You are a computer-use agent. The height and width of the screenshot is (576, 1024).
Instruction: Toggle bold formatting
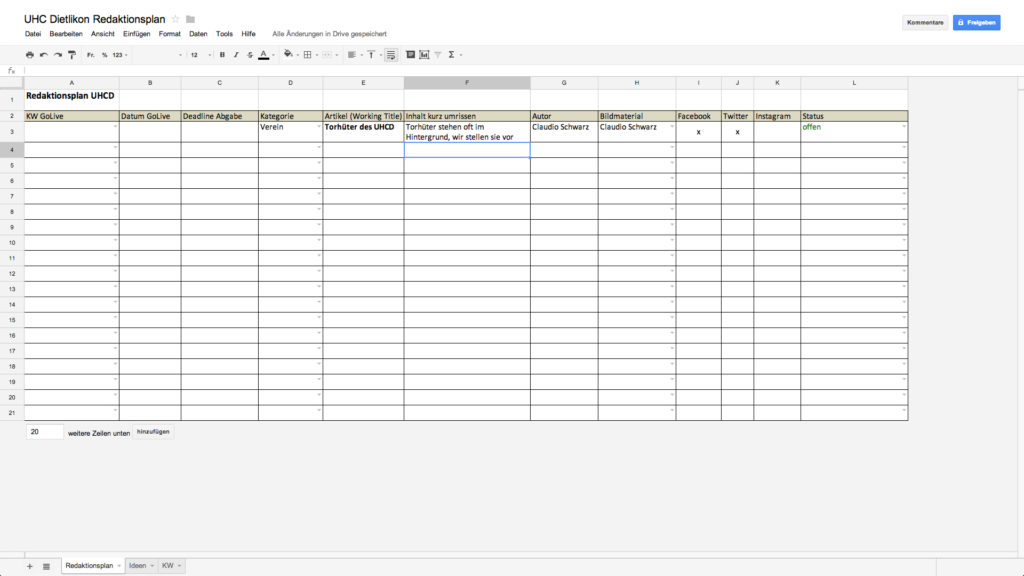[x=222, y=55]
